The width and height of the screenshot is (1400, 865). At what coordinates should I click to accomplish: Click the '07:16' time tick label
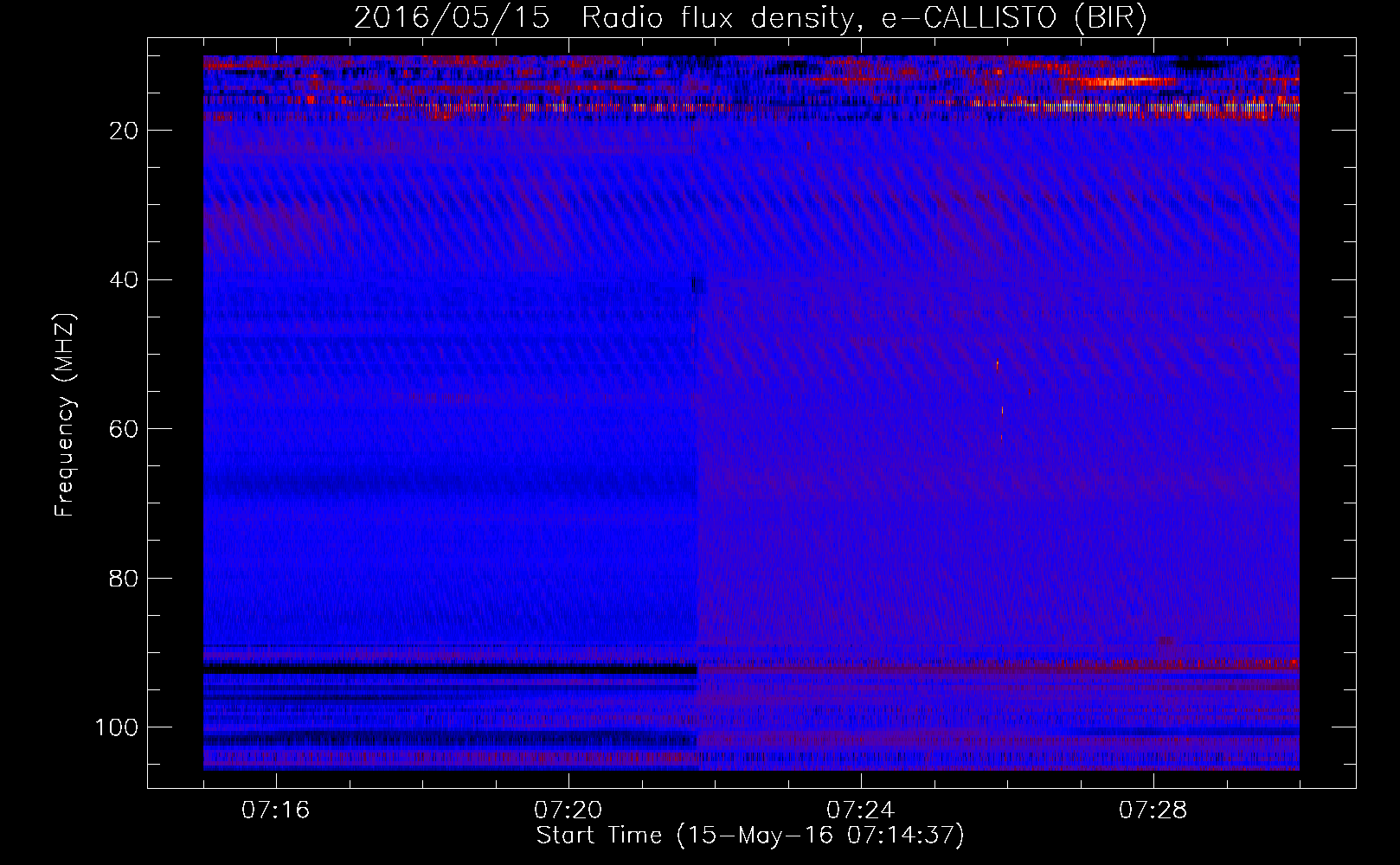point(276,811)
